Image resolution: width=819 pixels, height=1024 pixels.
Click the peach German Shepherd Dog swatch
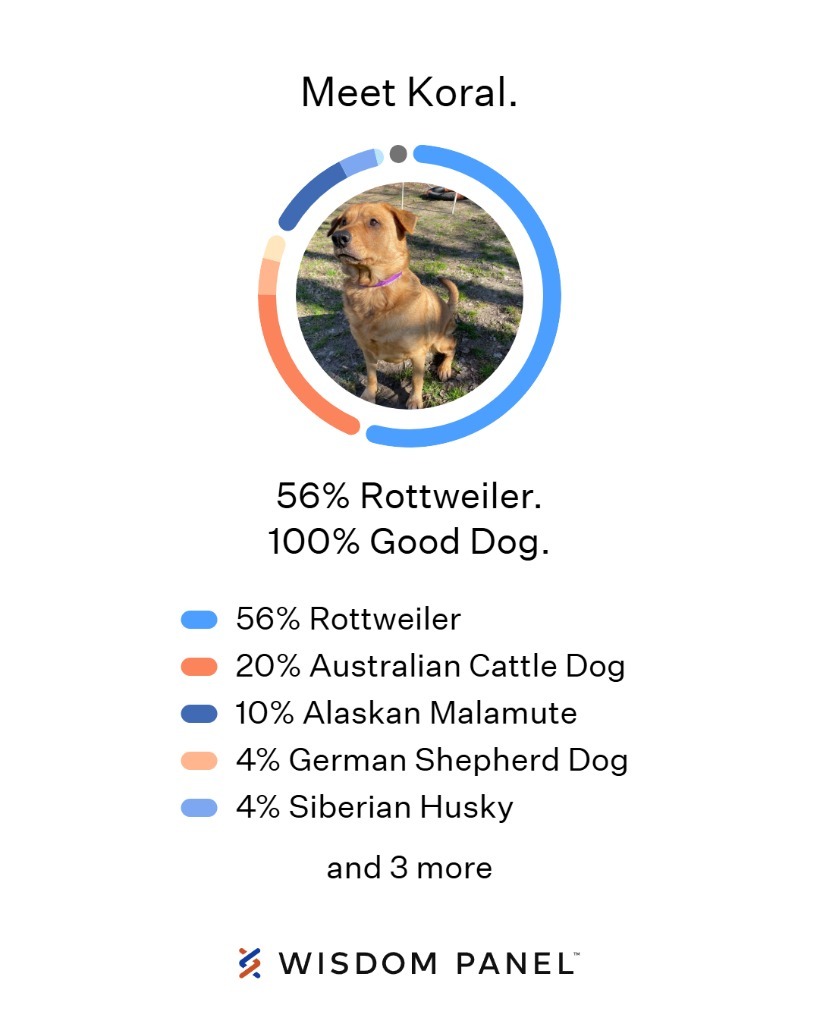pos(199,760)
